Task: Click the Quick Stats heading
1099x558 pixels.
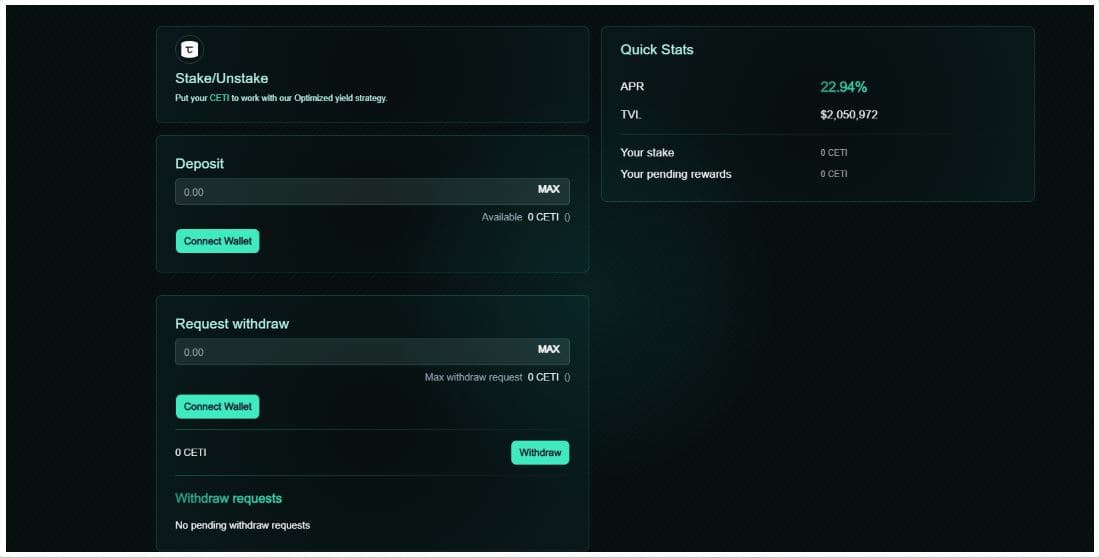Action: (656, 49)
